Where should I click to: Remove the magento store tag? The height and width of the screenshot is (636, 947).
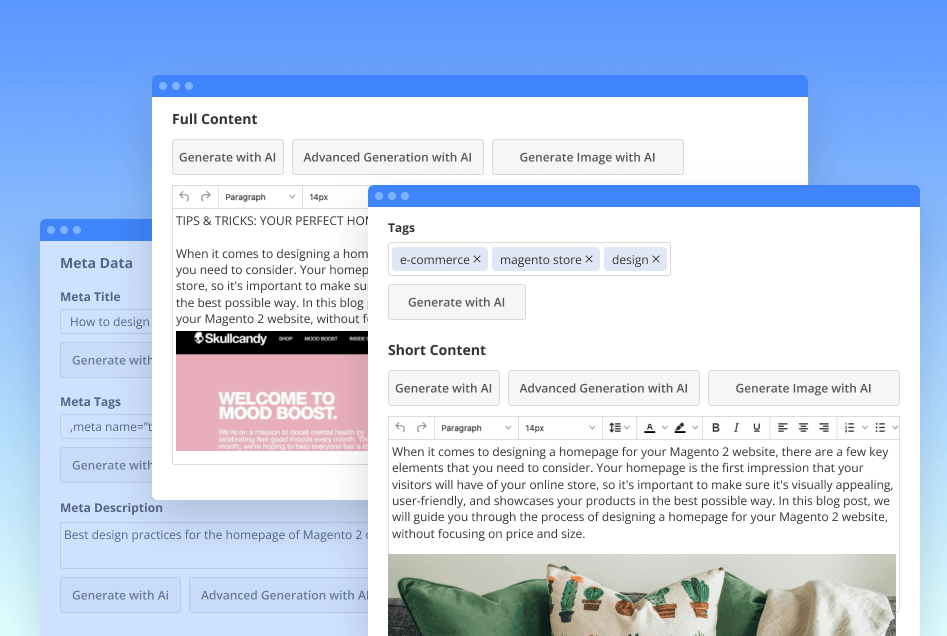point(589,260)
